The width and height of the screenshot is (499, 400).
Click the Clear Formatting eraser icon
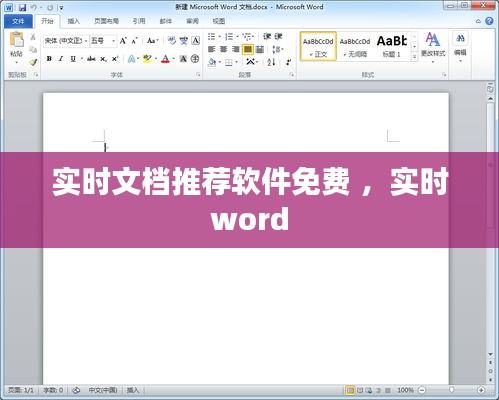[172, 41]
